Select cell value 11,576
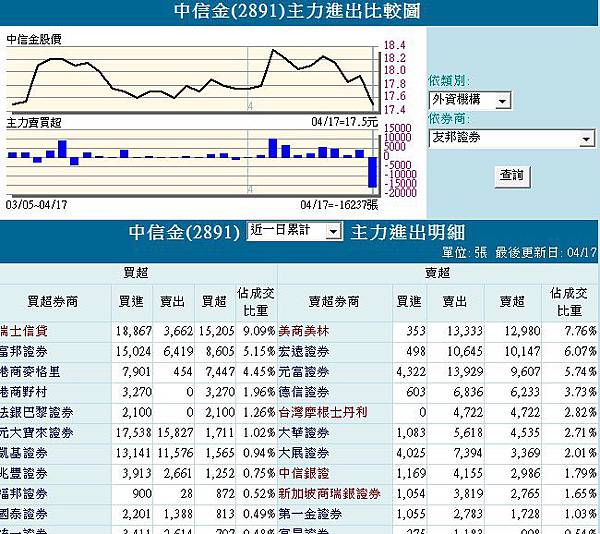This screenshot has height=534, width=600. 175,453
